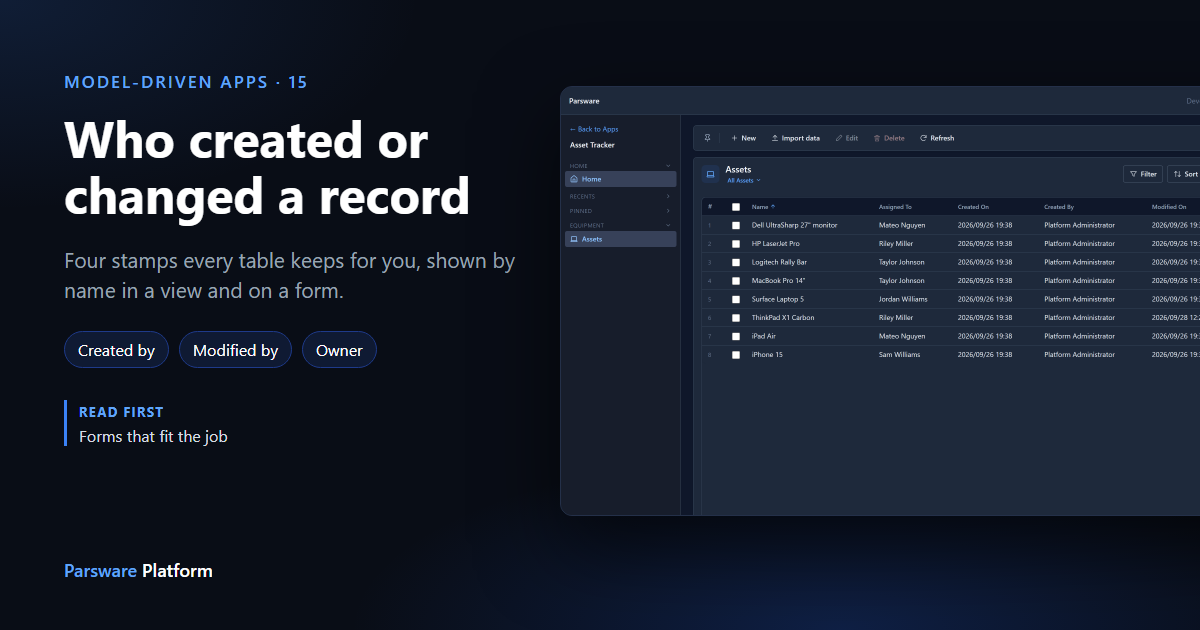Open the All Assets view dropdown
1200x630 pixels.
coord(743,181)
